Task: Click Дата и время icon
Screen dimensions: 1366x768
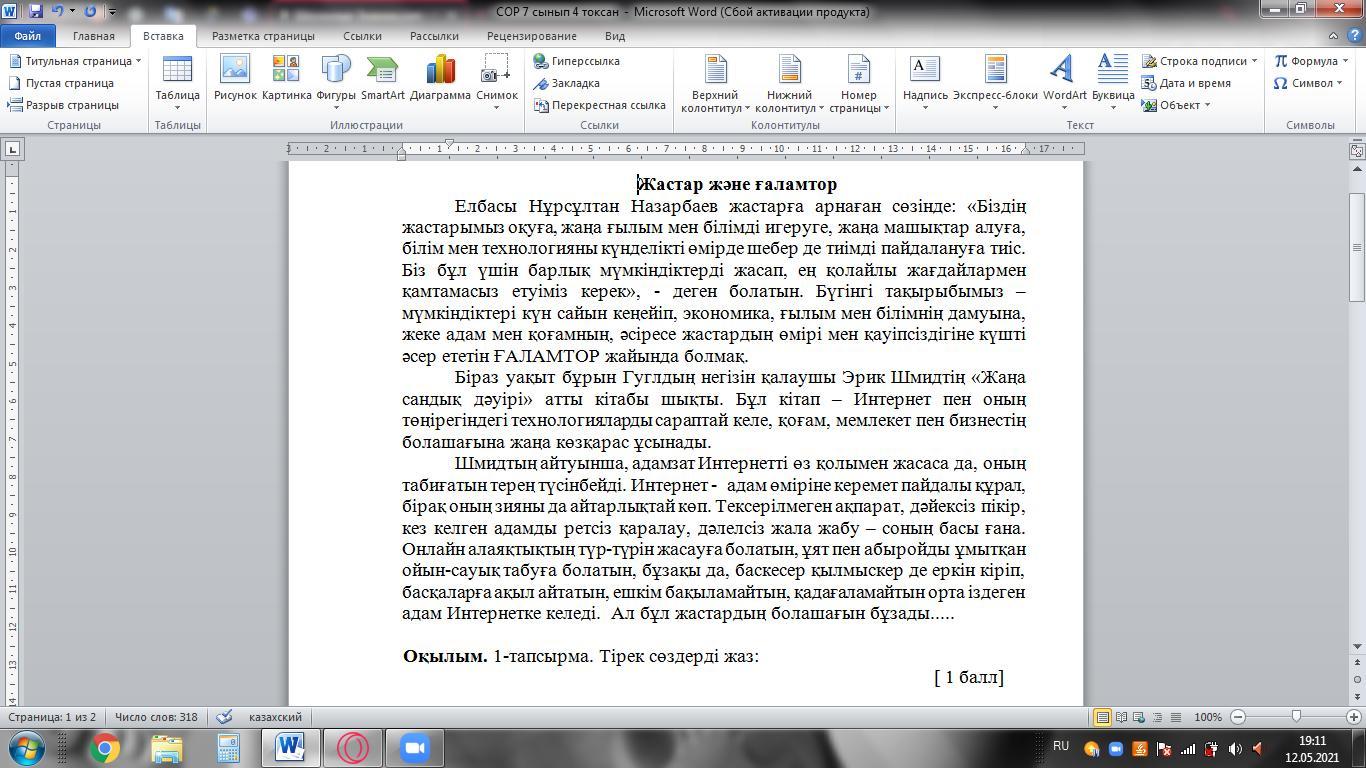Action: pos(1149,83)
